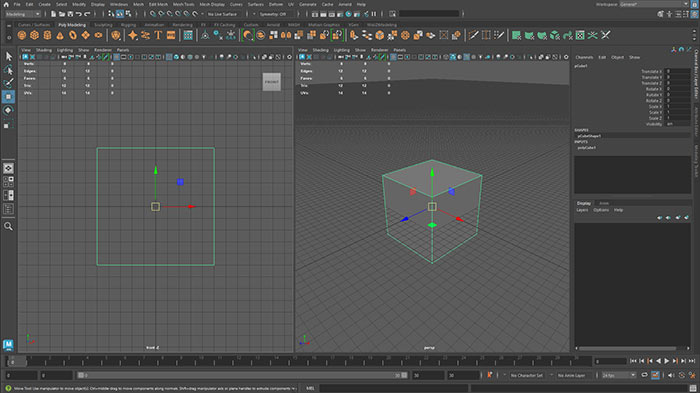700x393 pixels.
Task: Undo the last action
Action: [x=79, y=14]
